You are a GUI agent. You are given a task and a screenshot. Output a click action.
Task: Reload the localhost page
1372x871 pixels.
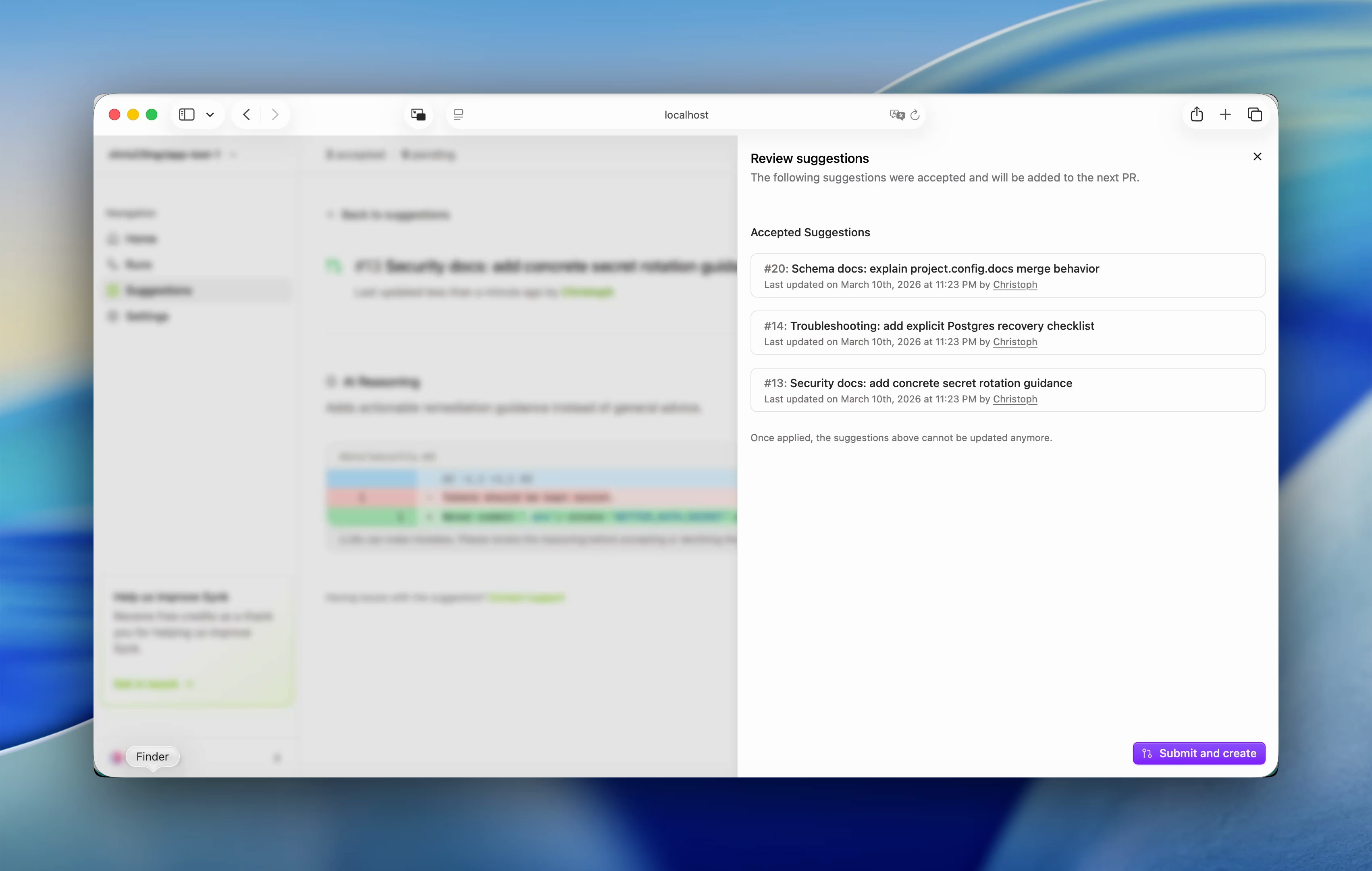(x=915, y=115)
